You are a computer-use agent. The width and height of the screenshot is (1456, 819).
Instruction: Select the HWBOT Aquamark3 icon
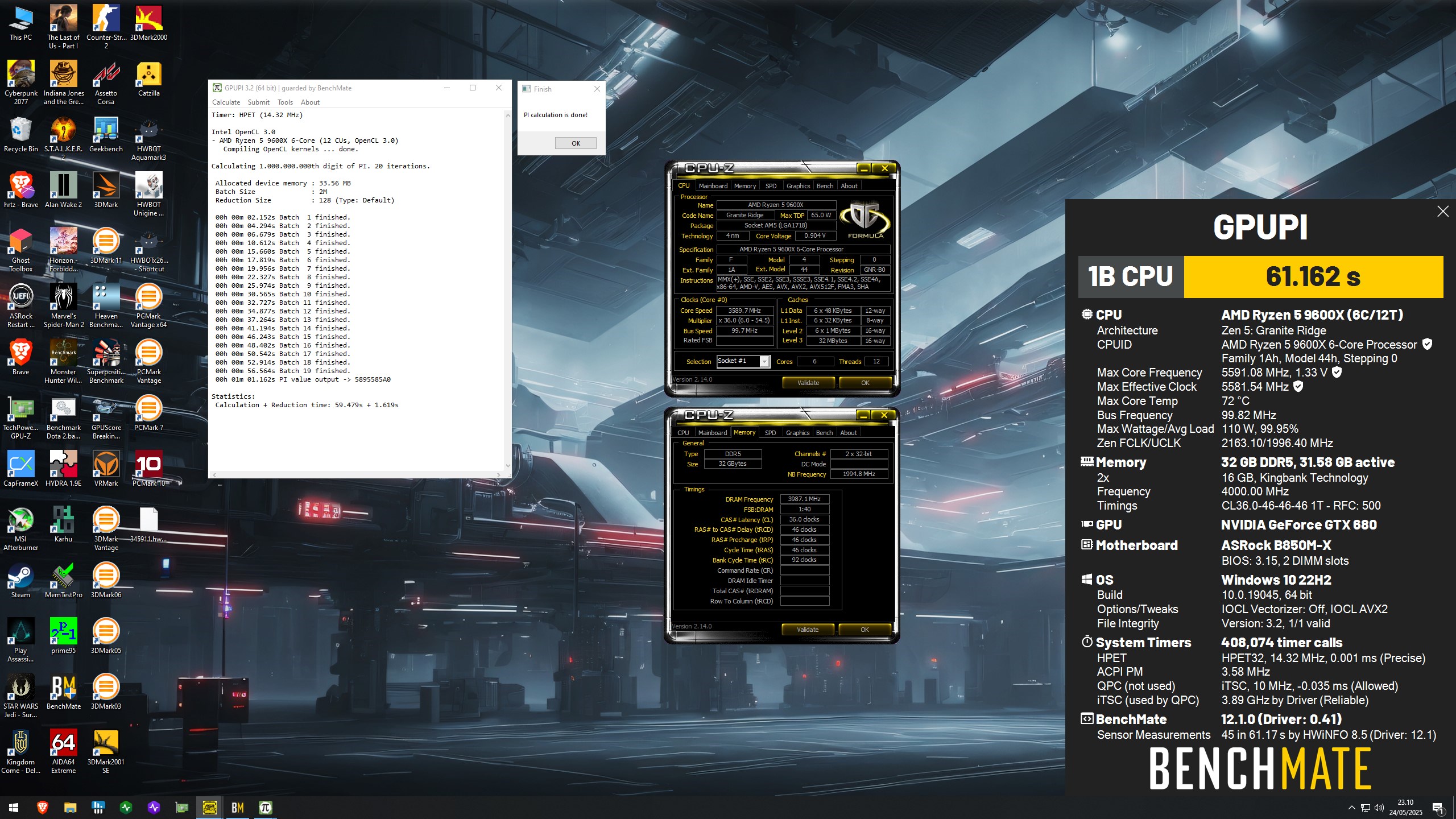point(148,139)
